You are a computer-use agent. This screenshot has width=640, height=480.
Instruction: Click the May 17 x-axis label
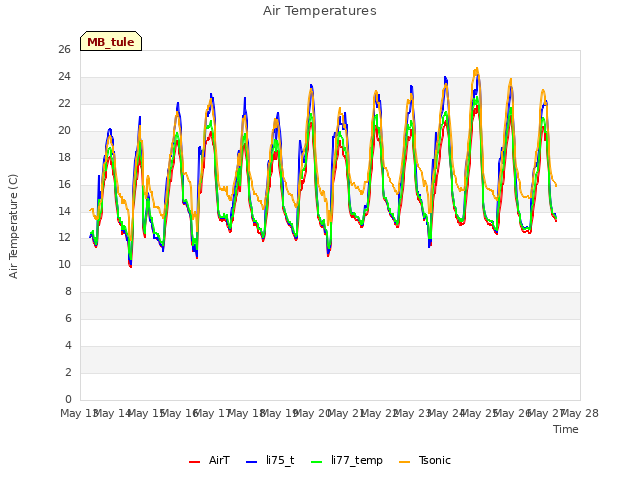click(213, 413)
